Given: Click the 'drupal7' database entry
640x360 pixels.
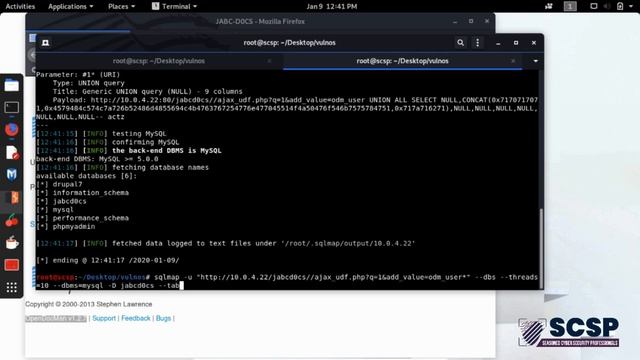Looking at the screenshot, I should click(67, 184).
